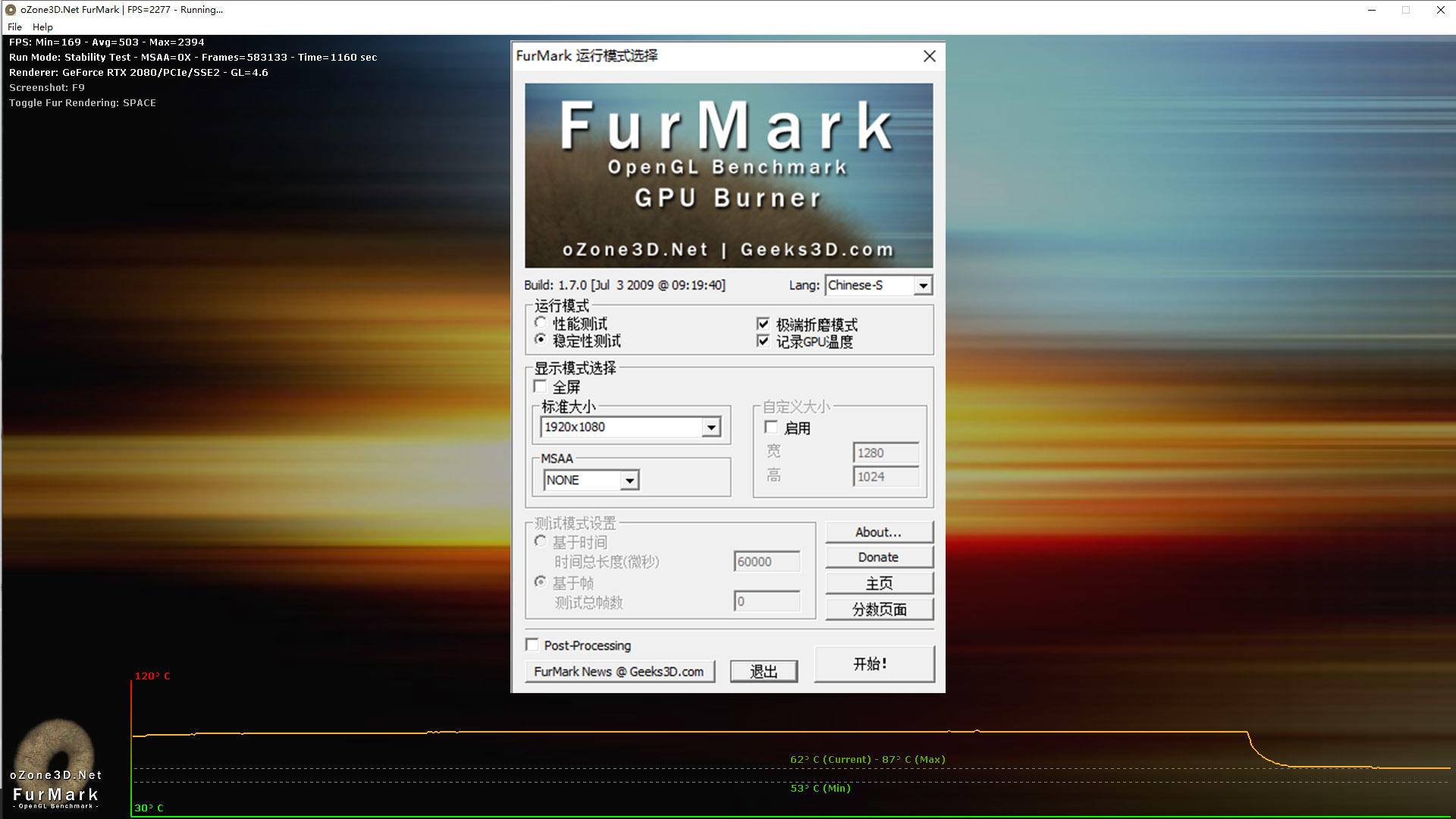Expand the Lang Chinese-S dropdown
This screenshot has height=819, width=1456.
coord(922,285)
